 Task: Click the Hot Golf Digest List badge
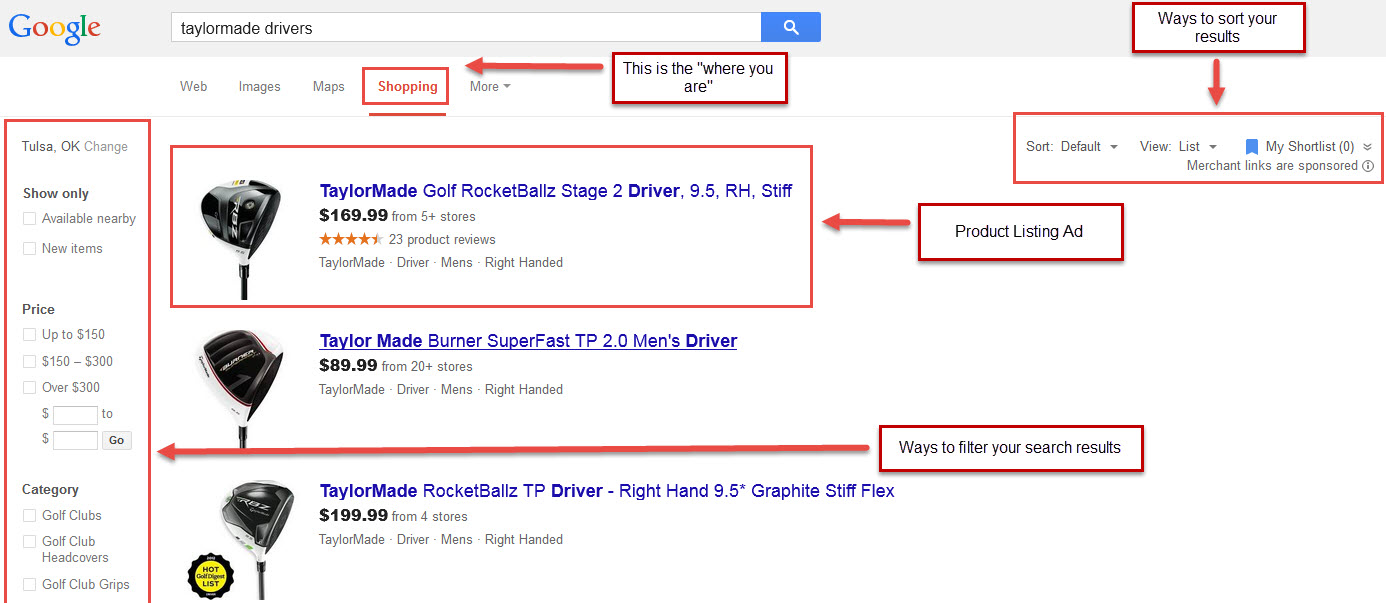(210, 577)
